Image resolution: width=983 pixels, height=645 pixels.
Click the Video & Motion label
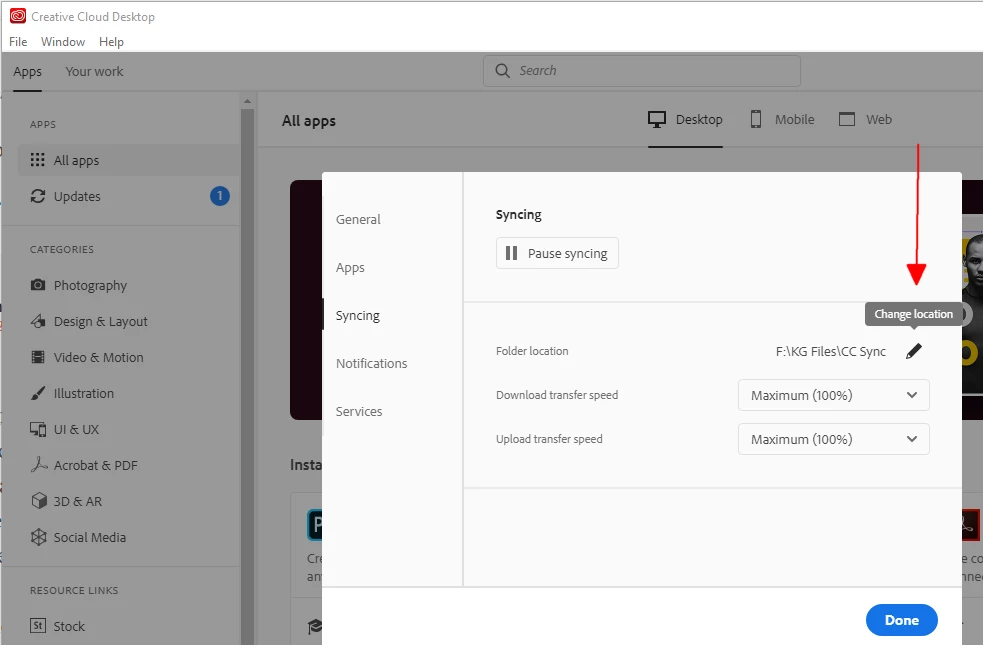click(98, 357)
